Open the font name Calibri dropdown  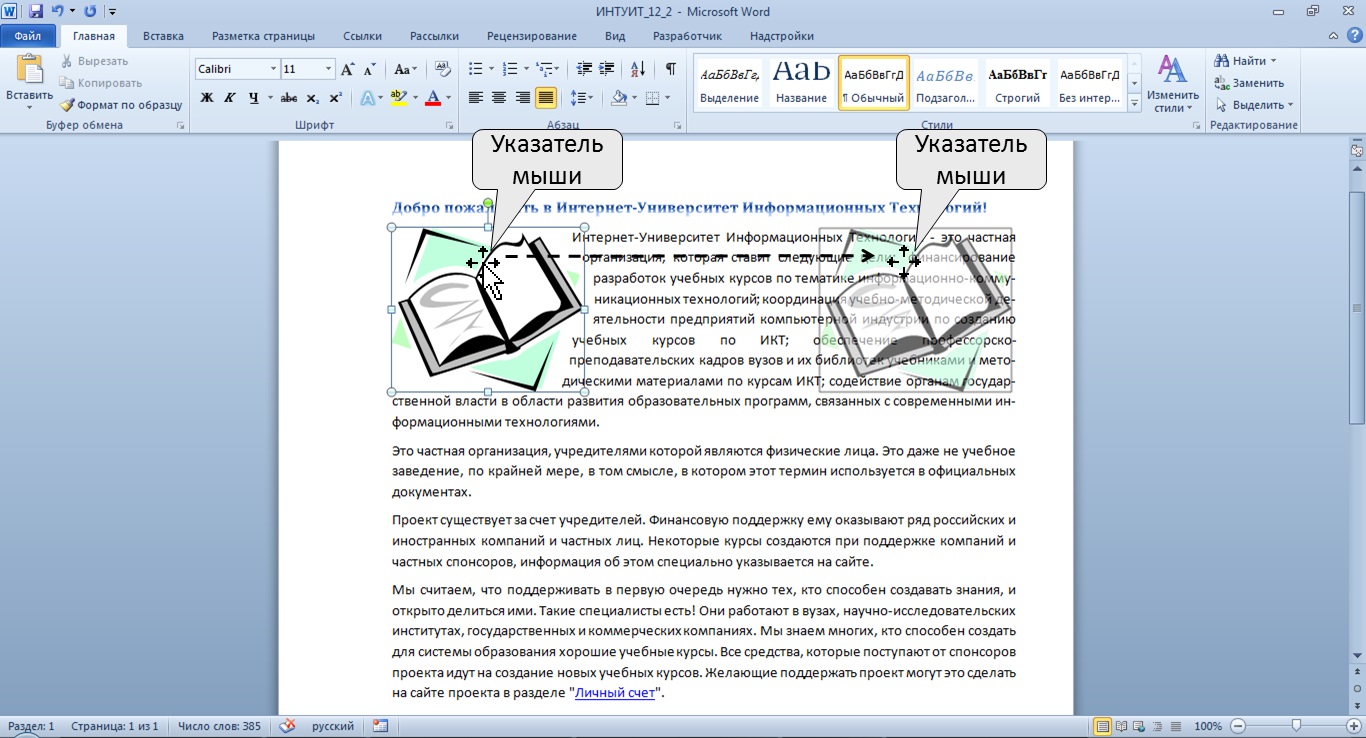coord(273,69)
